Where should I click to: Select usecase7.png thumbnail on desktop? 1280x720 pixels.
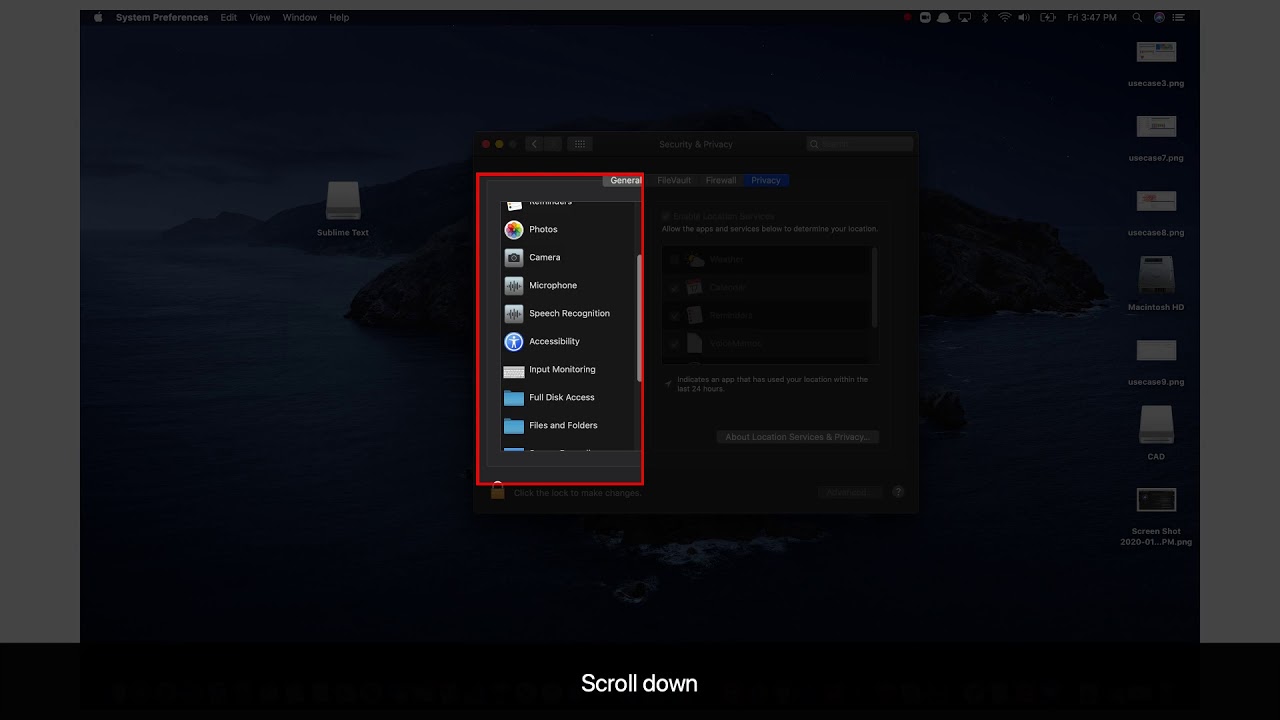pos(1156,126)
